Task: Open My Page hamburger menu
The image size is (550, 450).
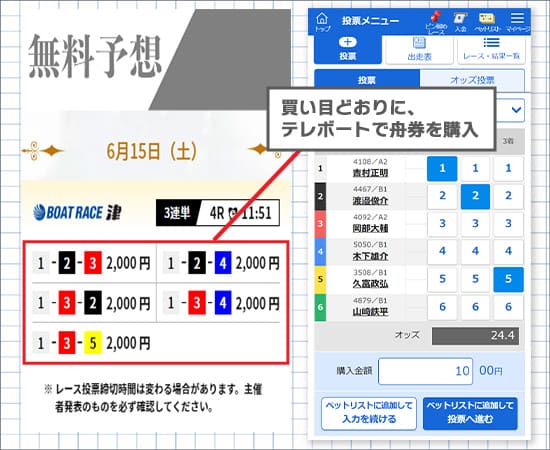Action: click(x=518, y=22)
